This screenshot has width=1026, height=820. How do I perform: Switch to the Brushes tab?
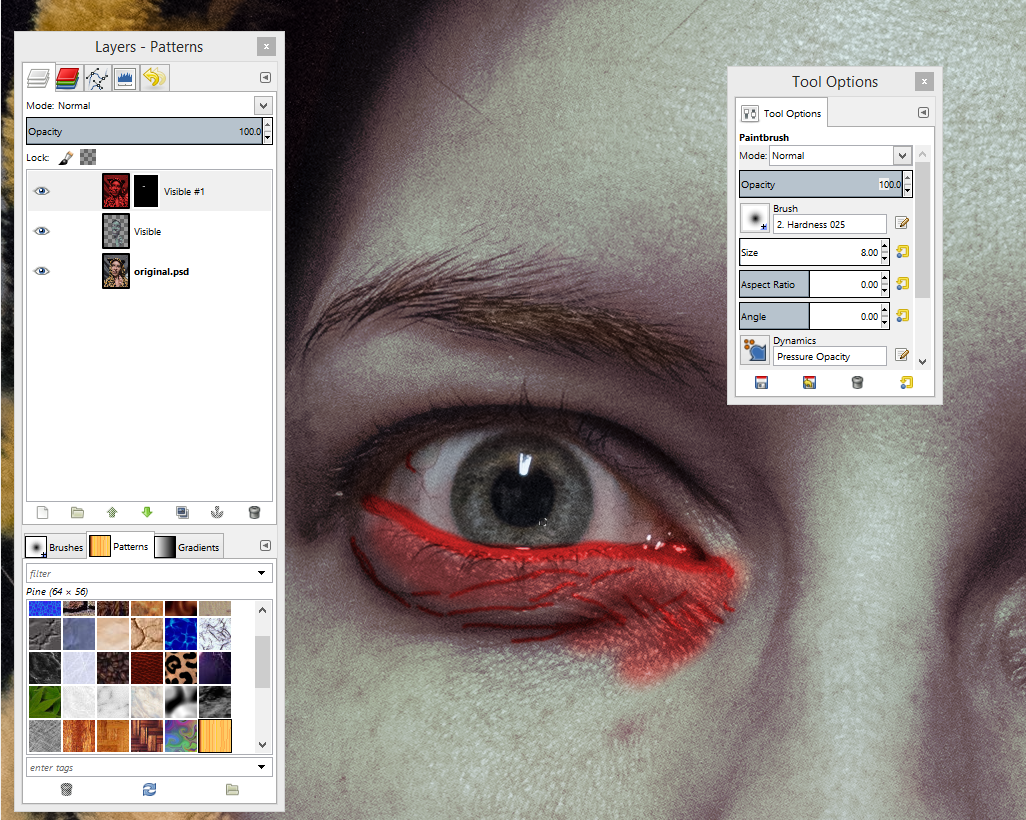pyautogui.click(x=55, y=547)
